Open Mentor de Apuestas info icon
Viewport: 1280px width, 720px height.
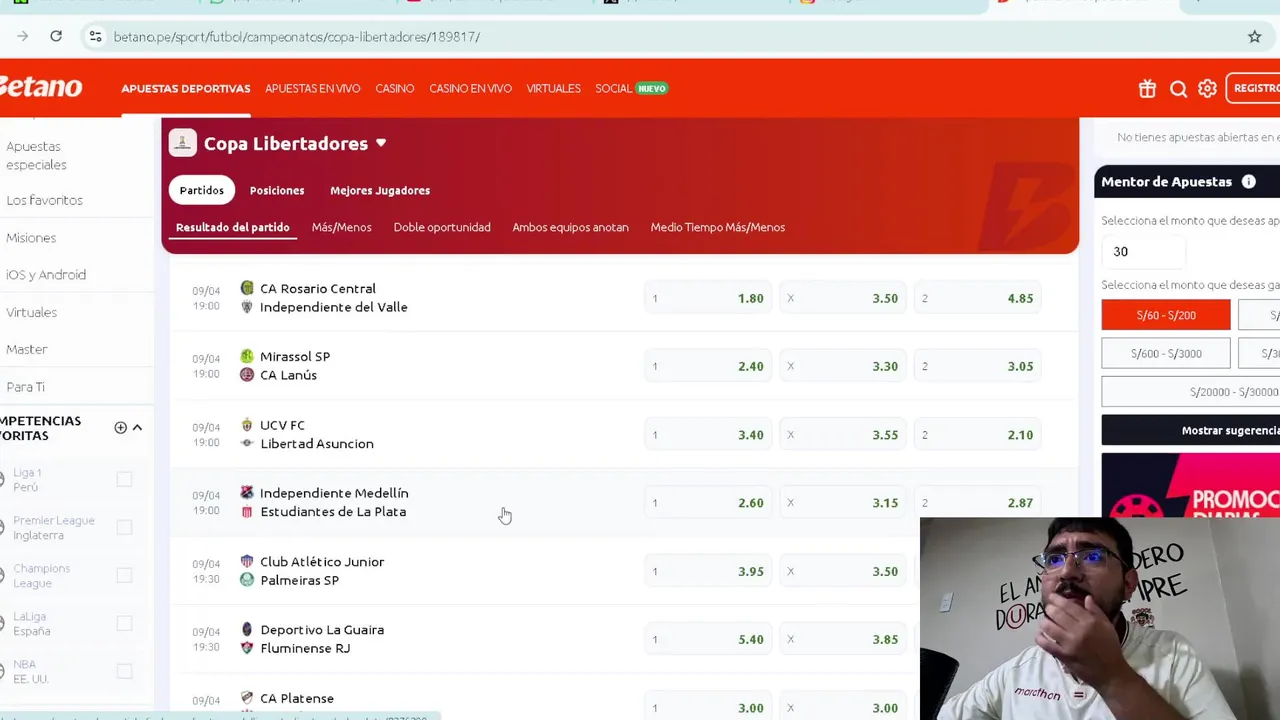point(1248,182)
